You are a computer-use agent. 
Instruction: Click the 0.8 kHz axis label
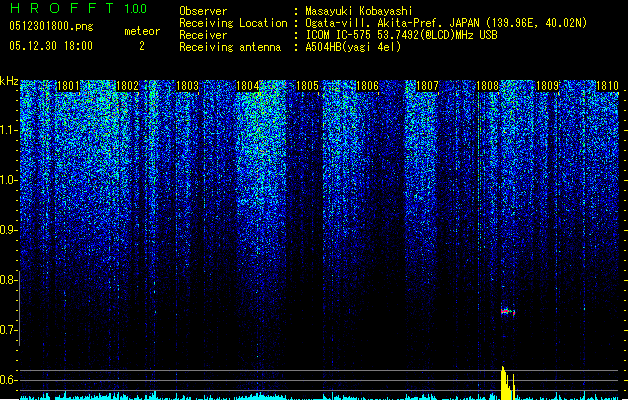8,280
